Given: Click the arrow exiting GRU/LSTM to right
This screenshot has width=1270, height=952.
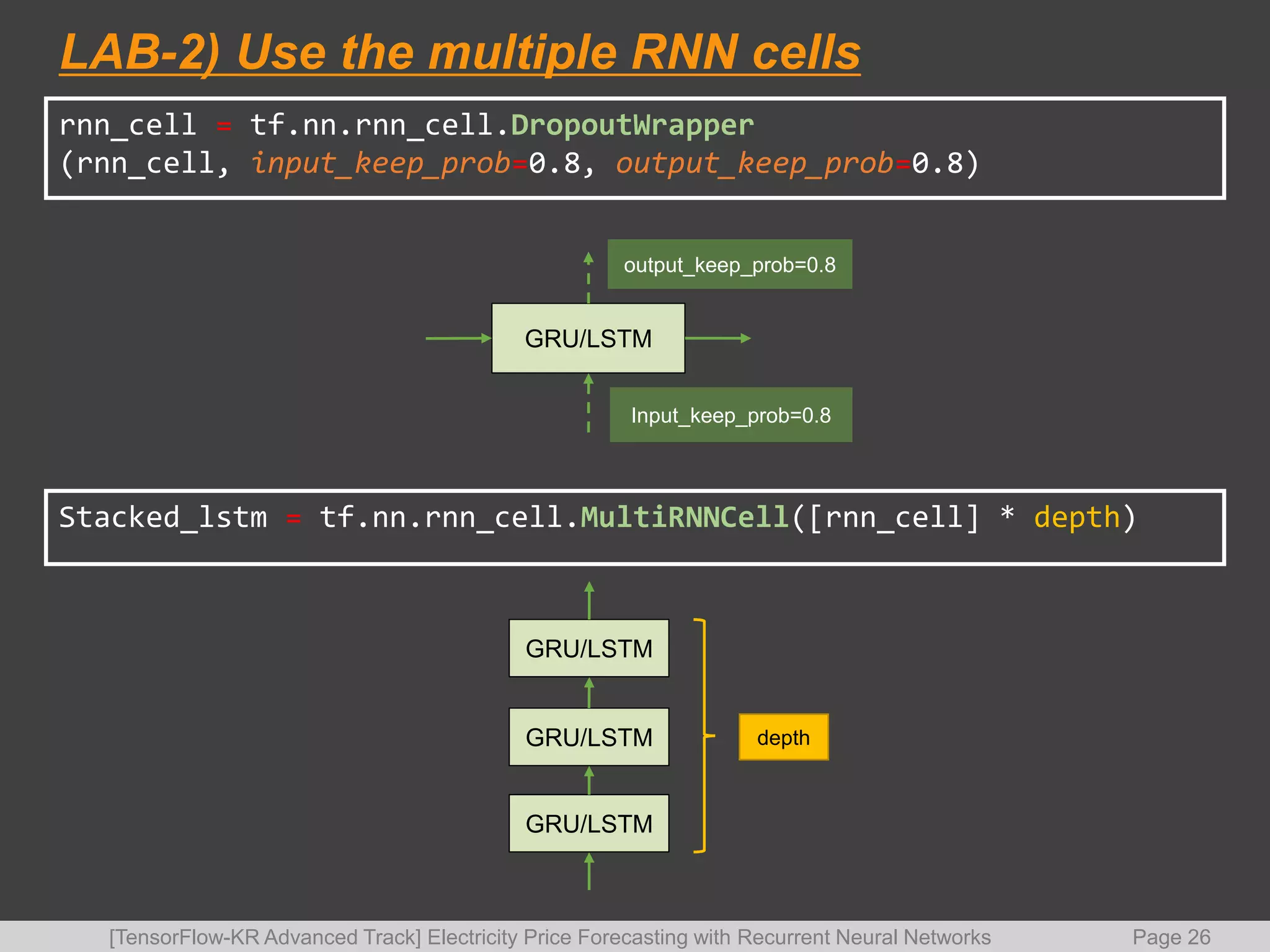Looking at the screenshot, I should pyautogui.click(x=717, y=338).
